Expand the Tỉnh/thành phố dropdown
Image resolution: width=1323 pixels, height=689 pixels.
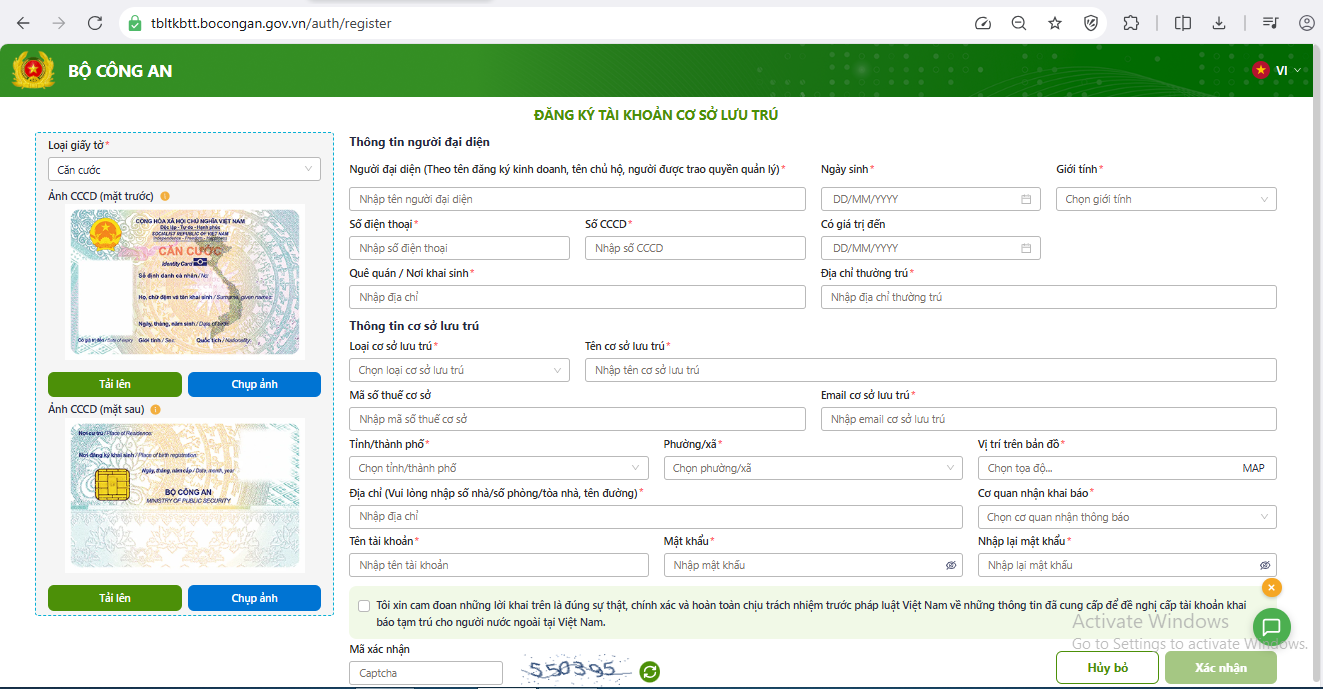(498, 468)
